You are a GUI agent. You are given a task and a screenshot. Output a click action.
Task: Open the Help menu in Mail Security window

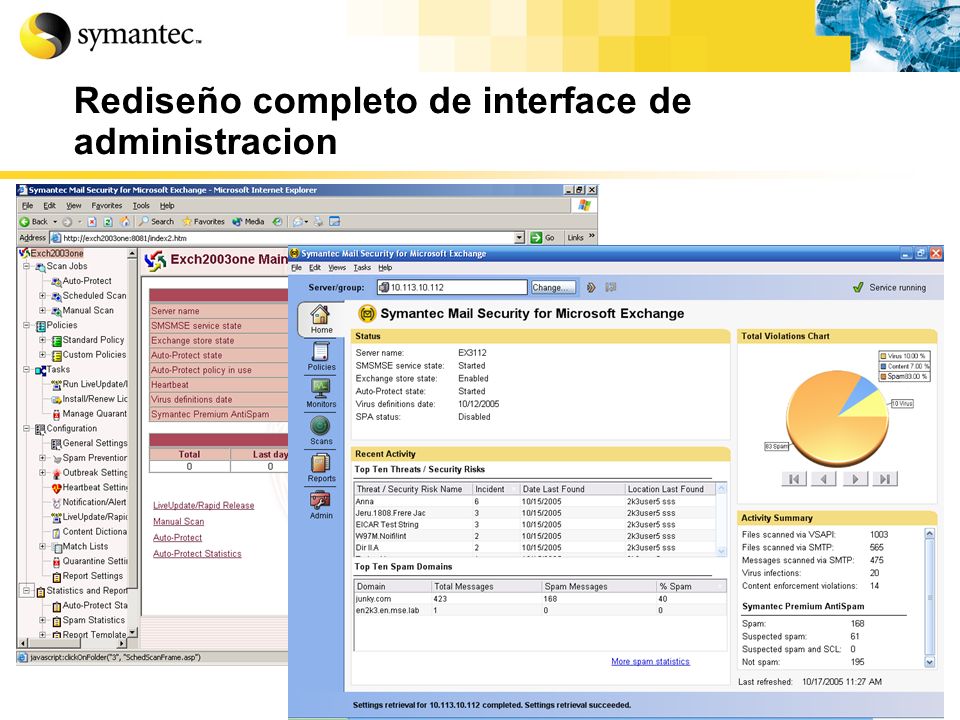(x=385, y=268)
